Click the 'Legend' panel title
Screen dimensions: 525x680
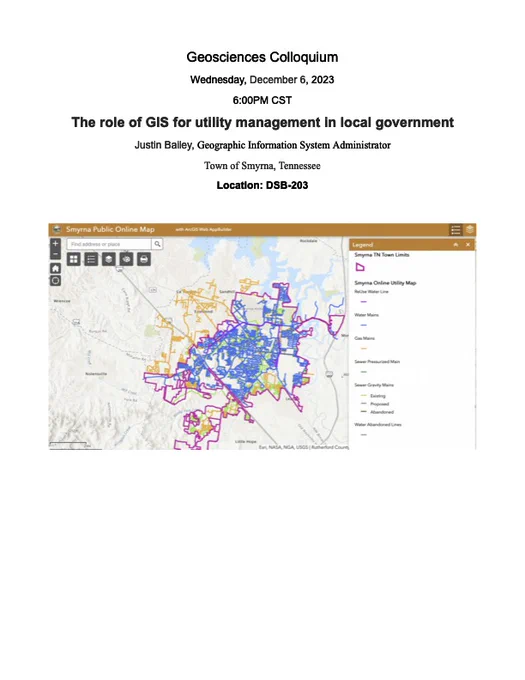coord(362,245)
